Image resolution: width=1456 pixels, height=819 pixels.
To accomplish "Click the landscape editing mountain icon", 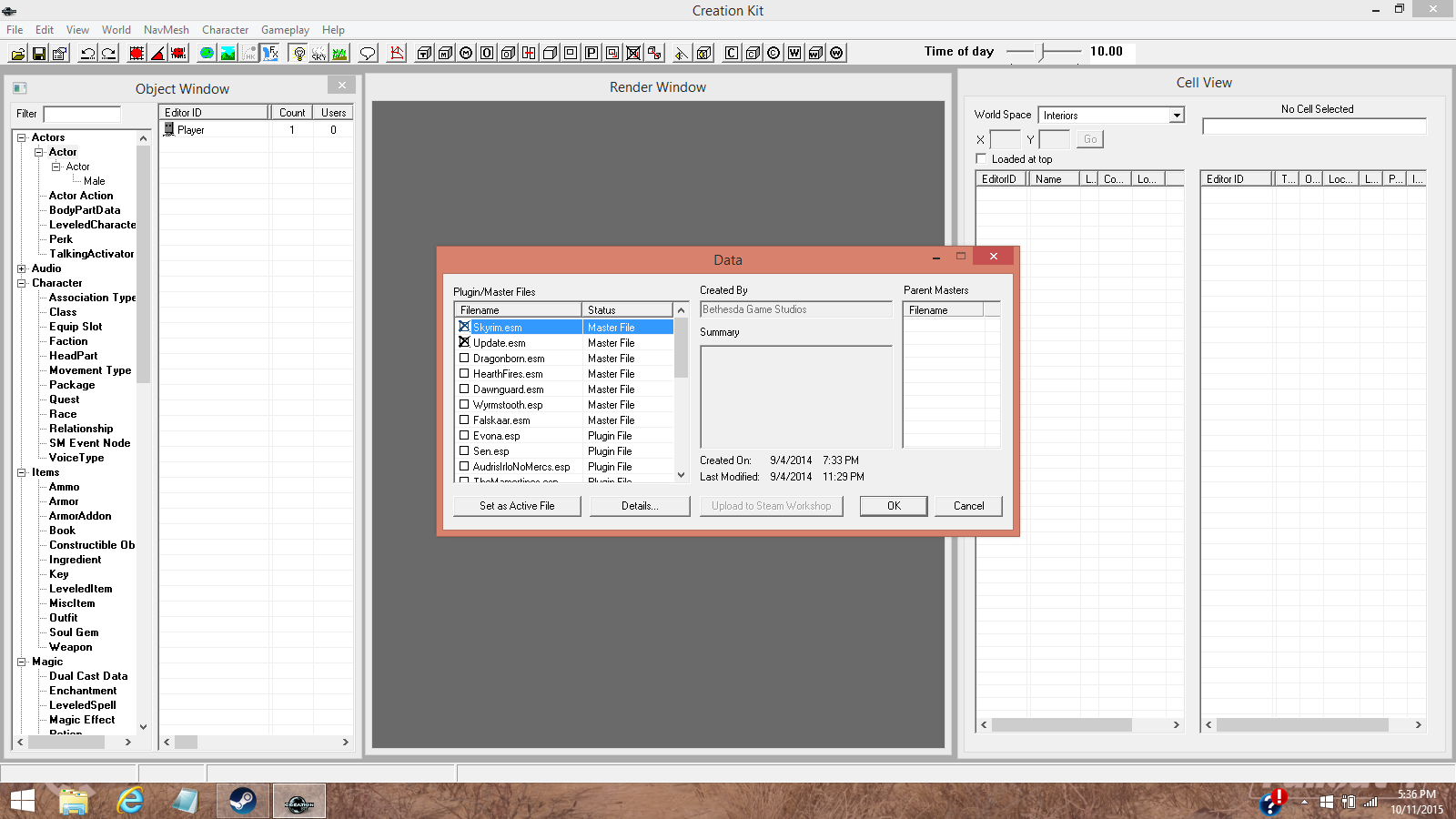I will [227, 53].
